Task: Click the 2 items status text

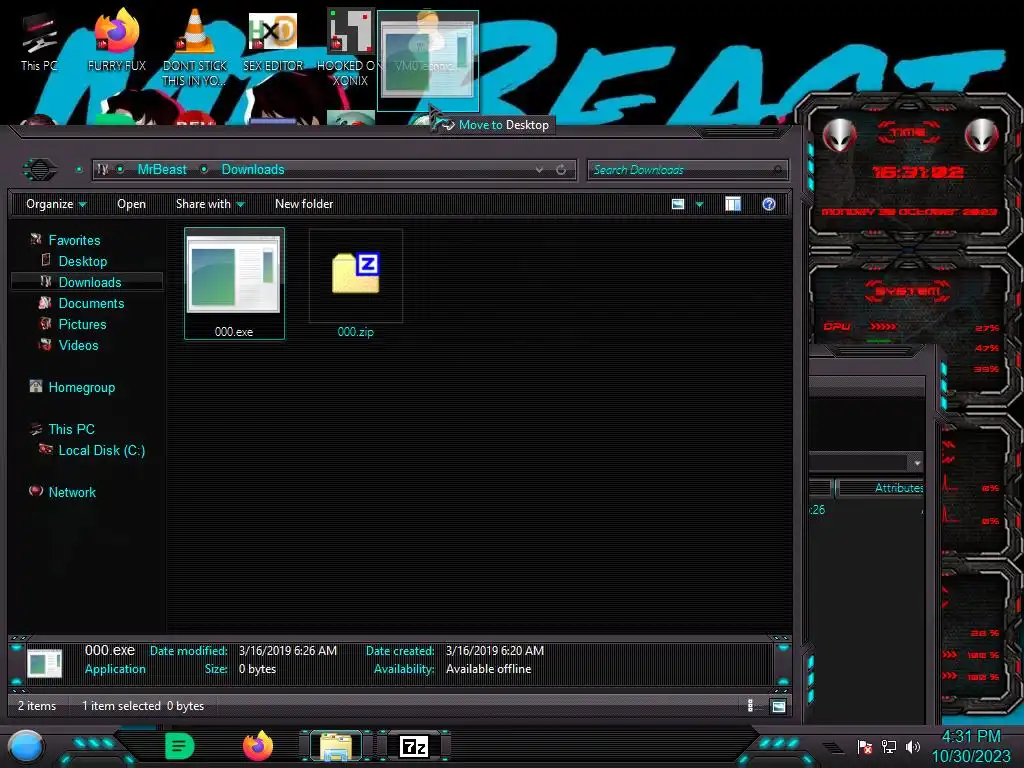Action: click(37, 706)
